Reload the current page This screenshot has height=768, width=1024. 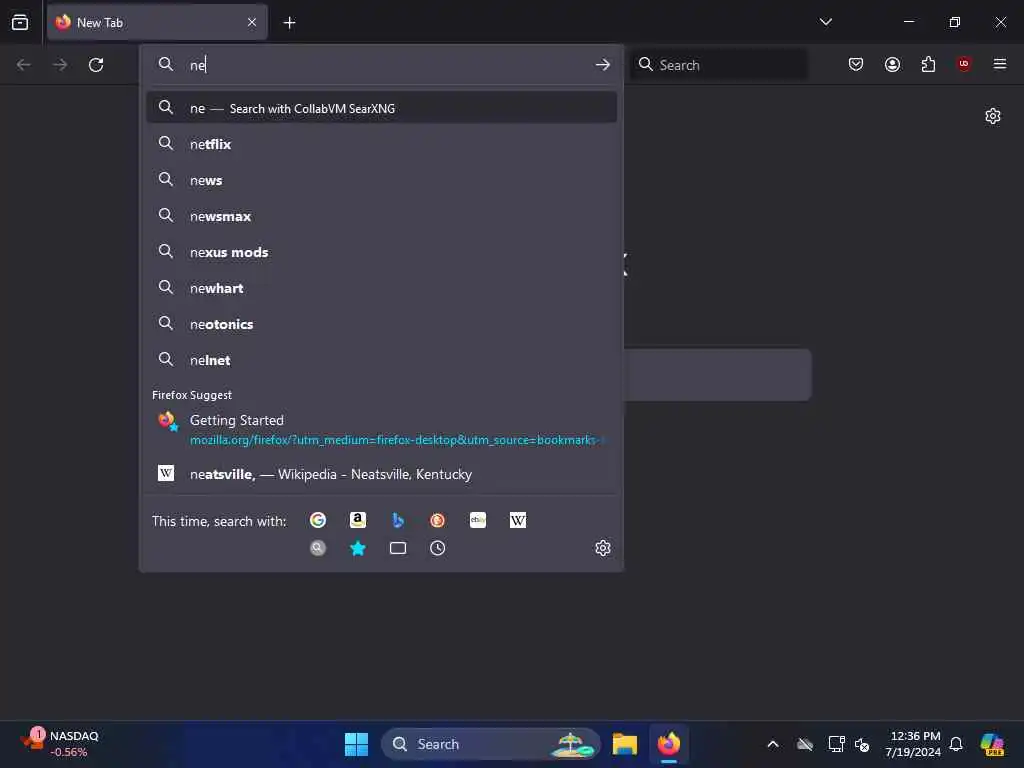tap(96, 65)
